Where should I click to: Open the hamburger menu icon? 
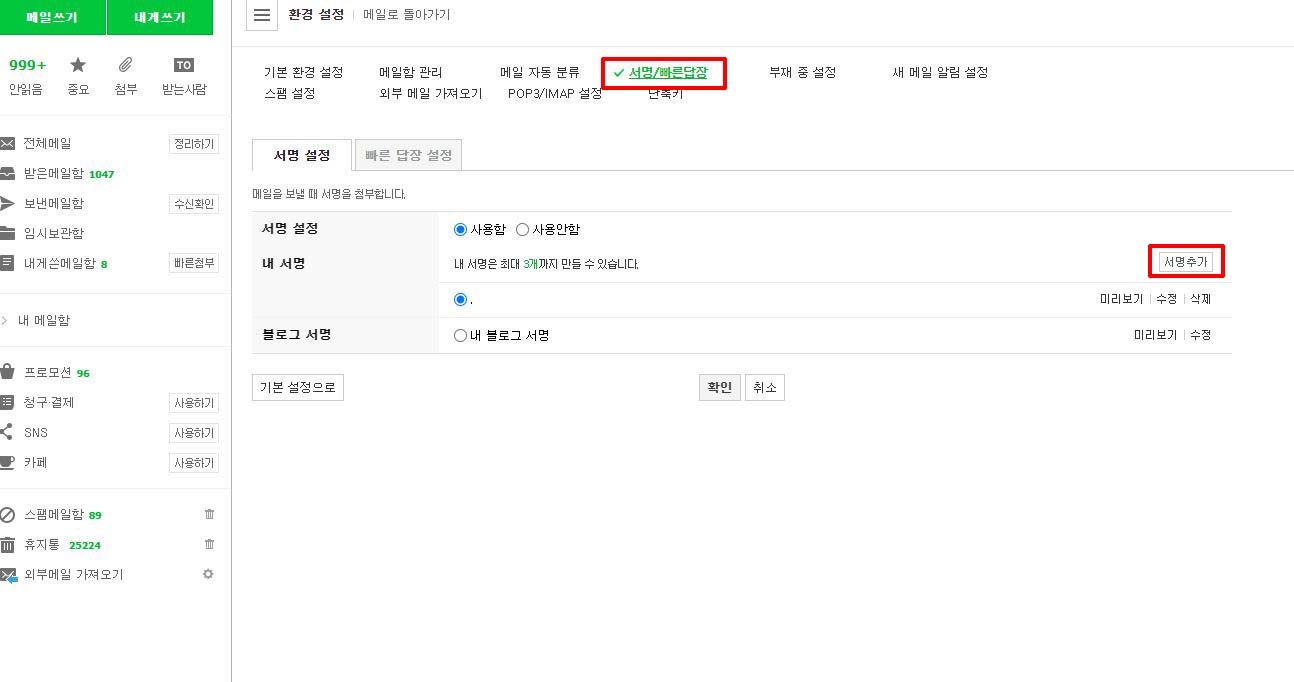pyautogui.click(x=262, y=15)
